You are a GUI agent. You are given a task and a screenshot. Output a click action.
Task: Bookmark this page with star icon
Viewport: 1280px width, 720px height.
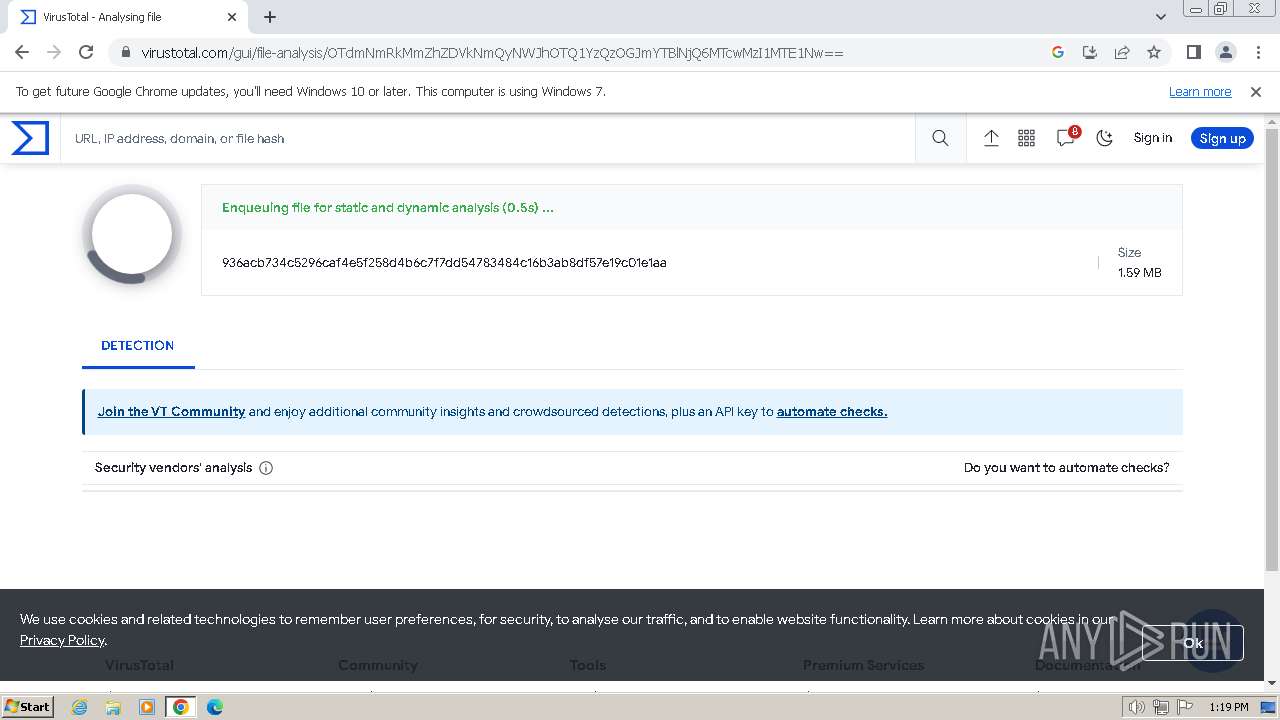(x=1154, y=52)
